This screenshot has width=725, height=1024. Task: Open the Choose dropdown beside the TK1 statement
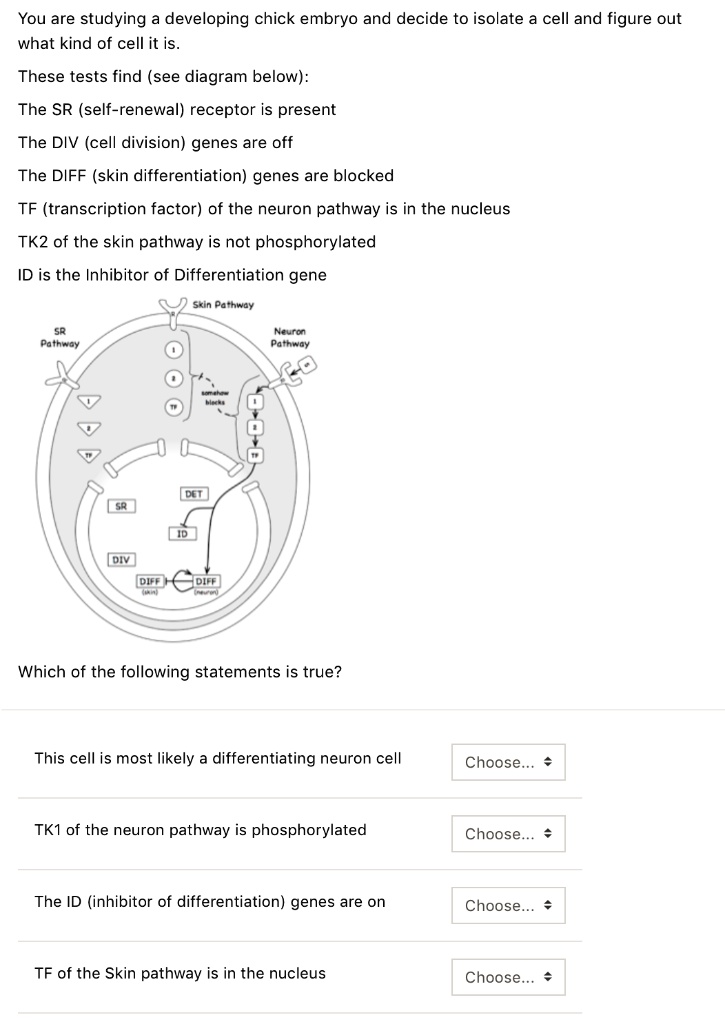pyautogui.click(x=508, y=833)
